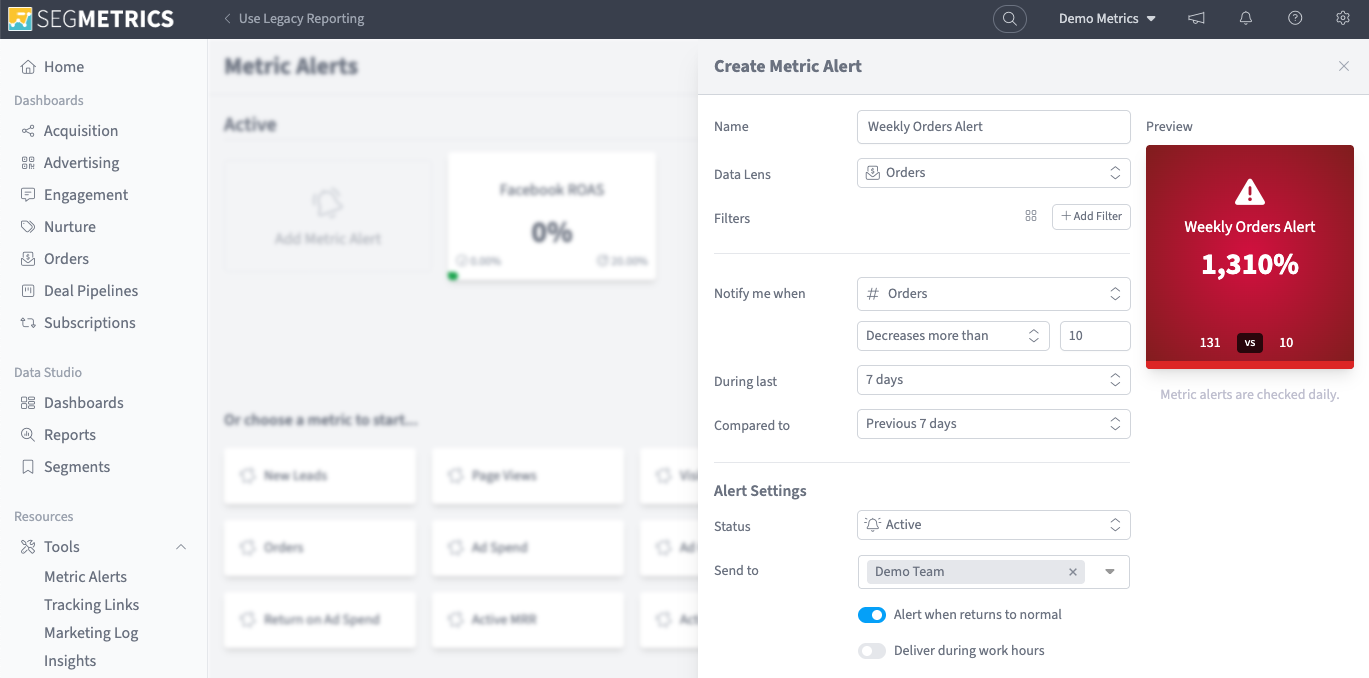Viewport: 1369px width, 678px height.
Task: Click the filter grid icon next to Filters
Action: coord(1030,215)
